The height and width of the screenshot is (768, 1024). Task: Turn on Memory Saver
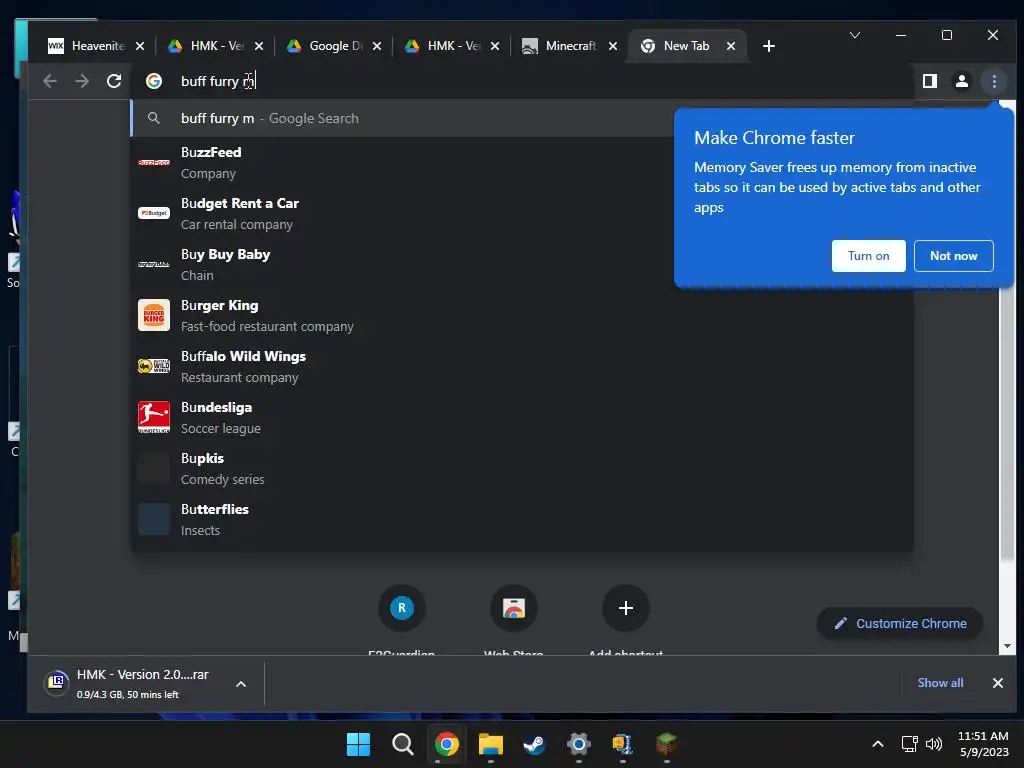pyautogui.click(x=869, y=256)
